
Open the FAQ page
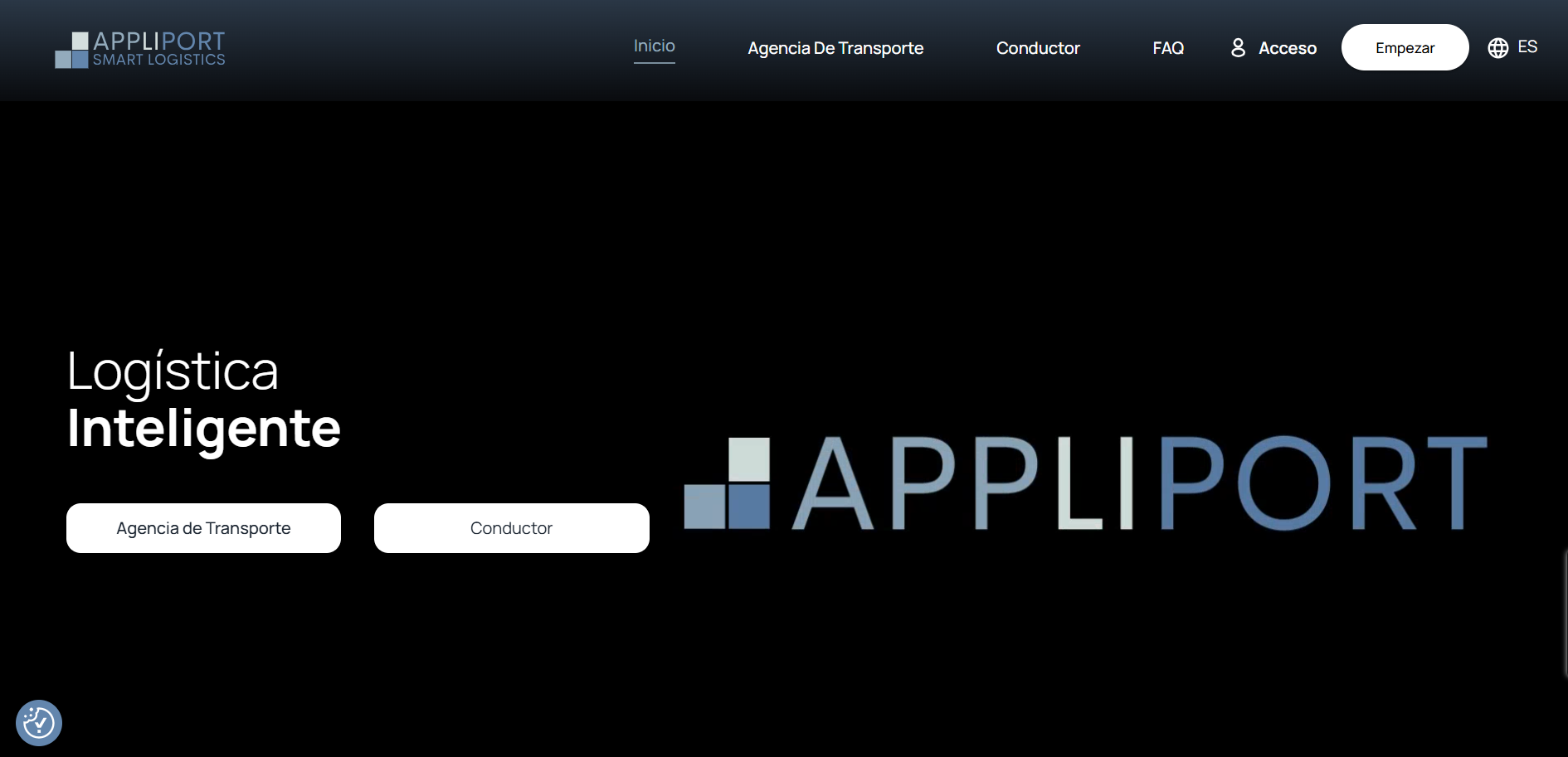tap(1168, 48)
